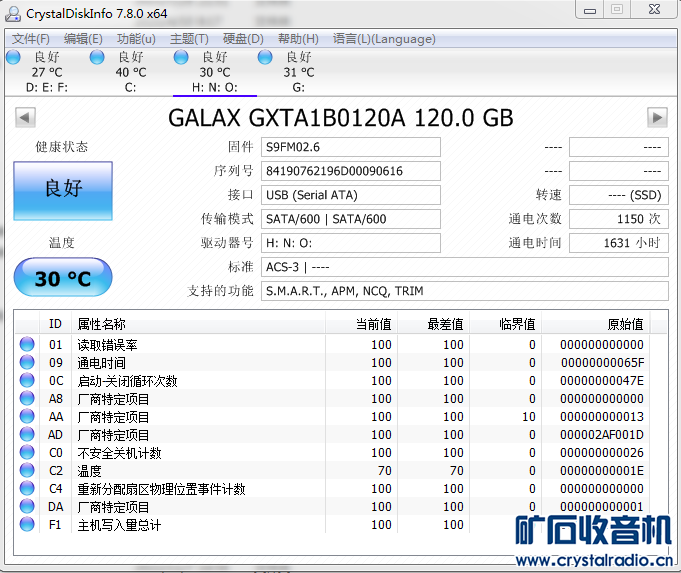Open the 帮助(H) menu

pyautogui.click(x=298, y=39)
